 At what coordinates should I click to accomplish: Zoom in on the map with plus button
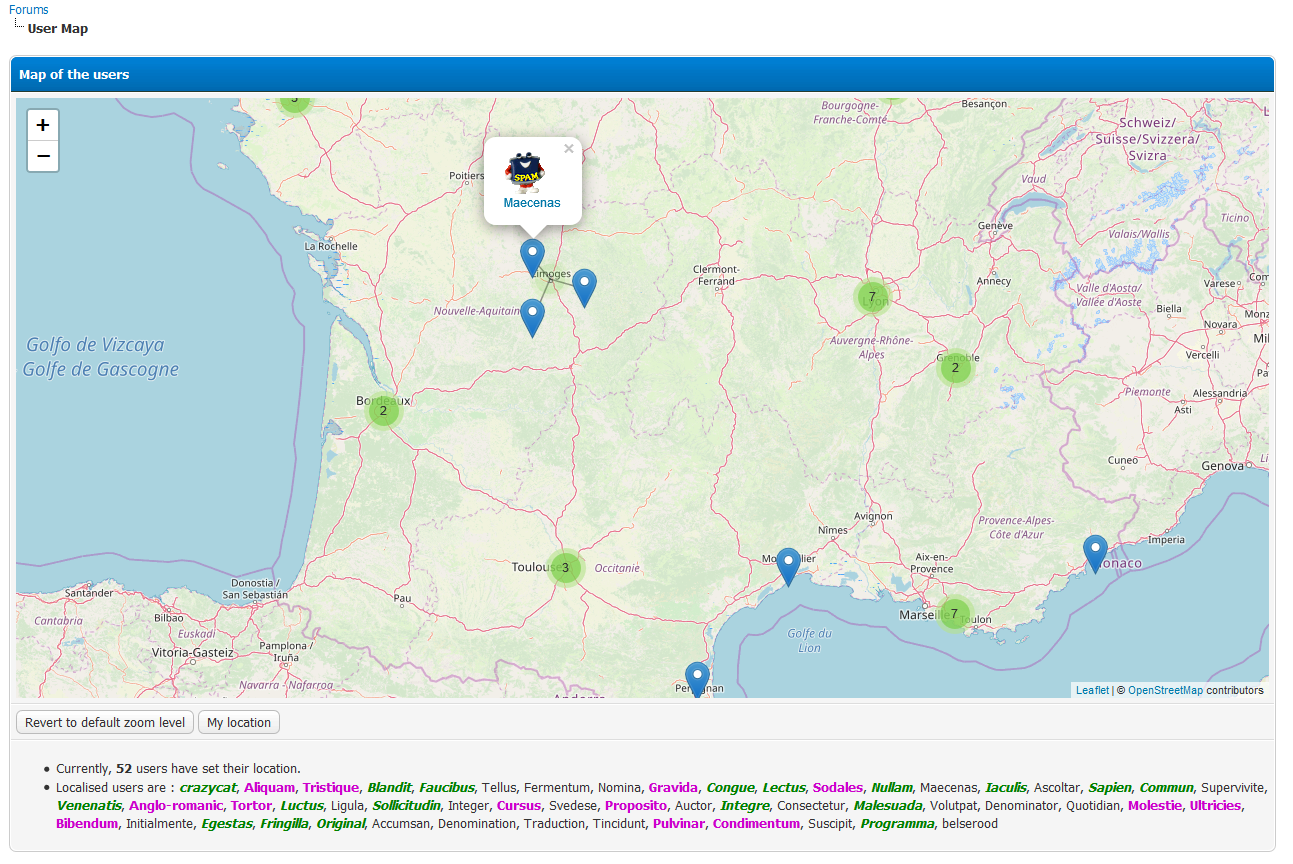click(x=43, y=126)
